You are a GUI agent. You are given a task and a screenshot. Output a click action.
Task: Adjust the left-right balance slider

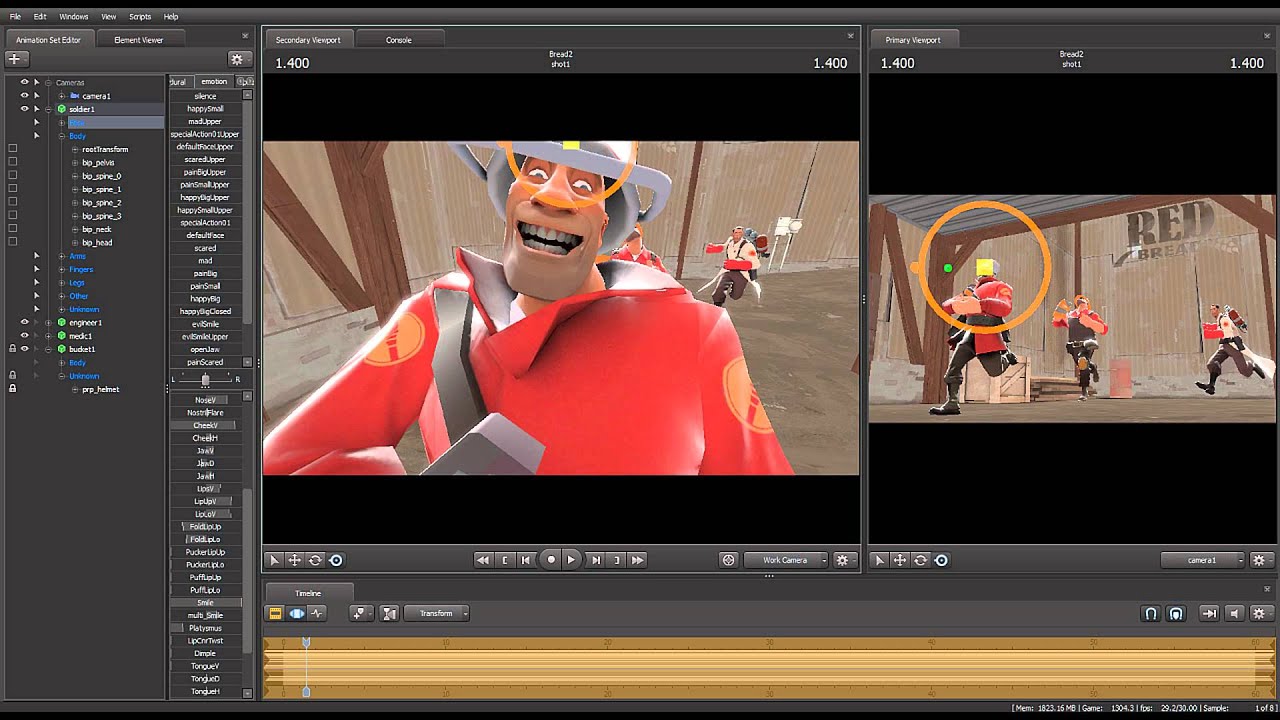click(205, 379)
